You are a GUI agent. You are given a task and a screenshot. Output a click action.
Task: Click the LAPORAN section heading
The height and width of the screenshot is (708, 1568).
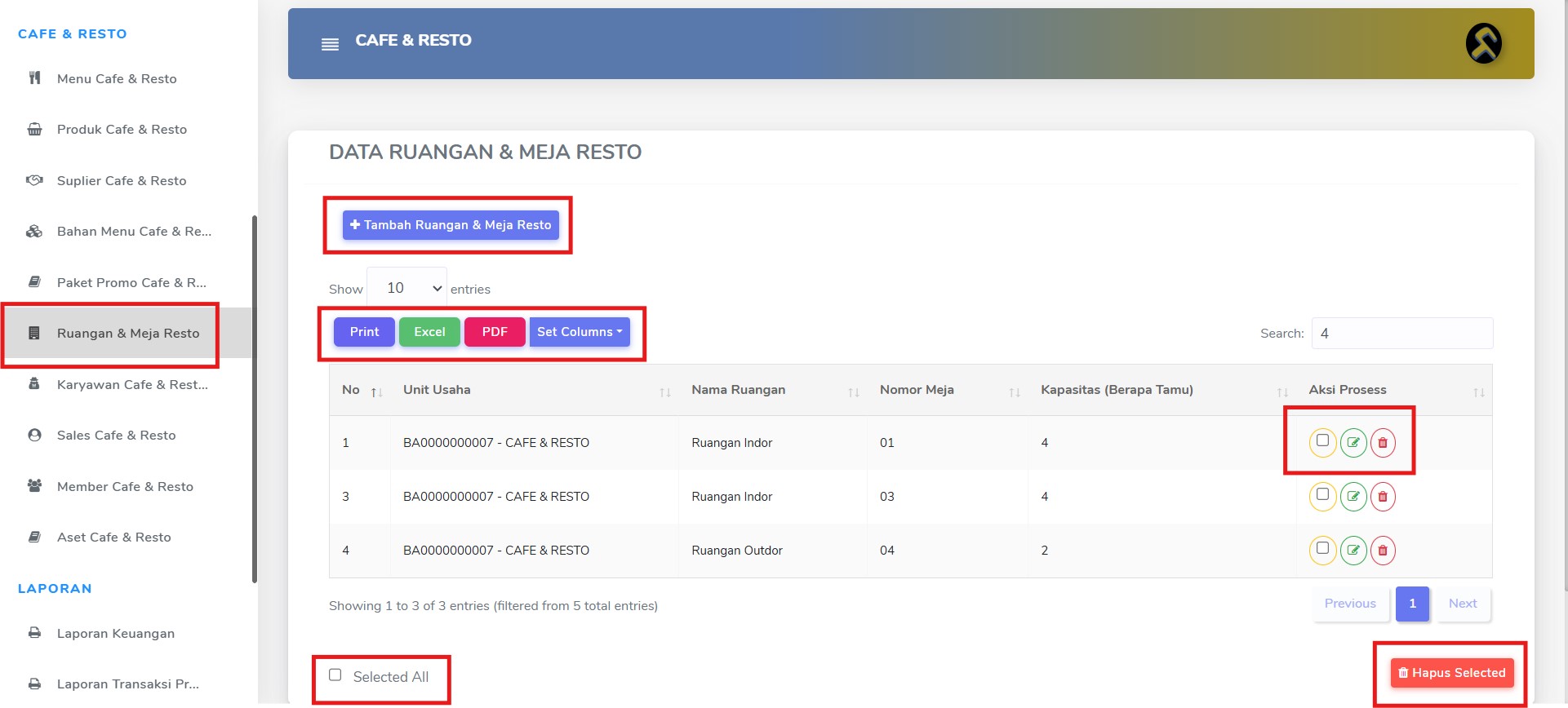click(55, 588)
